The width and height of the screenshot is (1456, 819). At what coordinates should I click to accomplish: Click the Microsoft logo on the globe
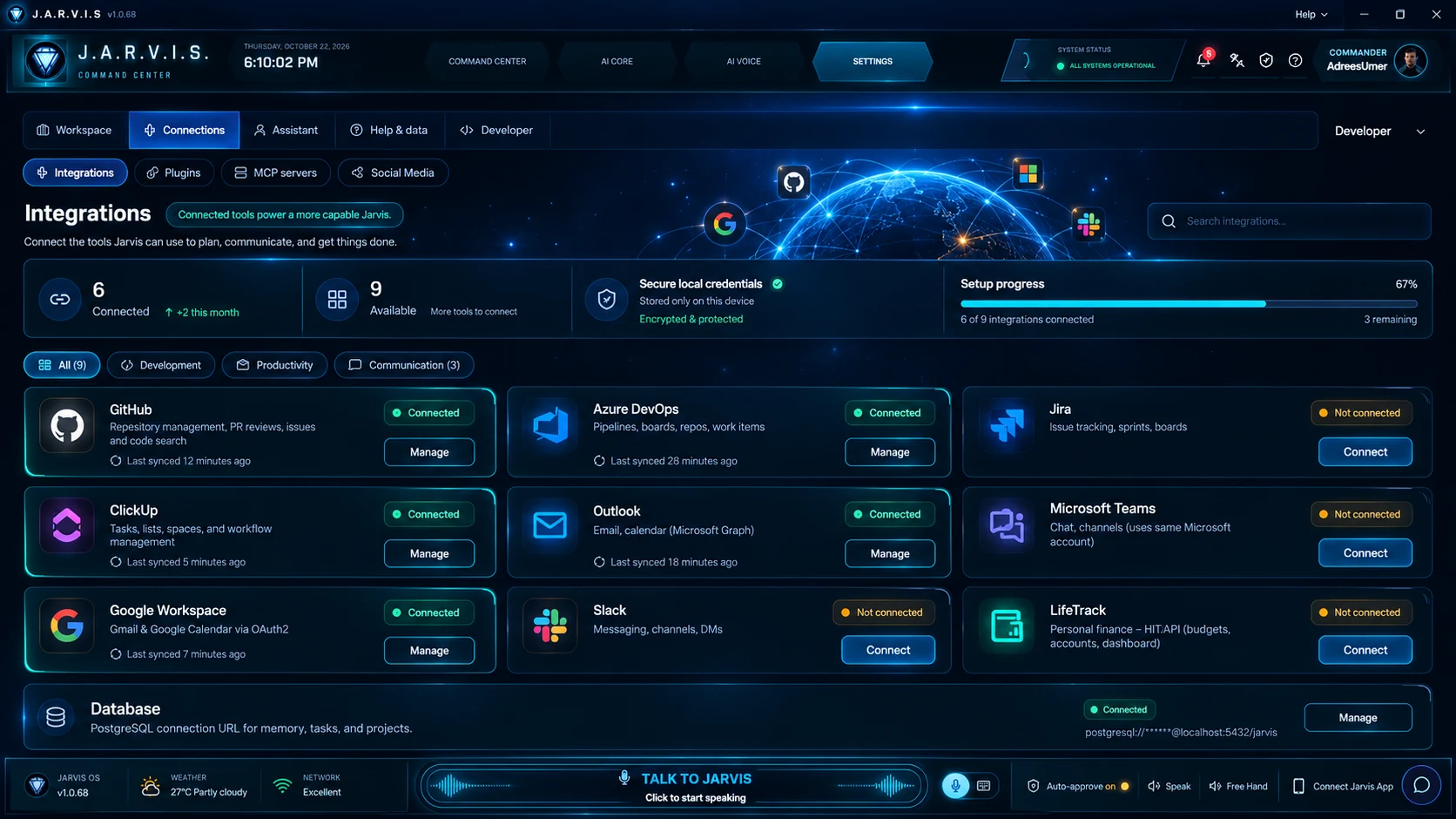pyautogui.click(x=1028, y=173)
